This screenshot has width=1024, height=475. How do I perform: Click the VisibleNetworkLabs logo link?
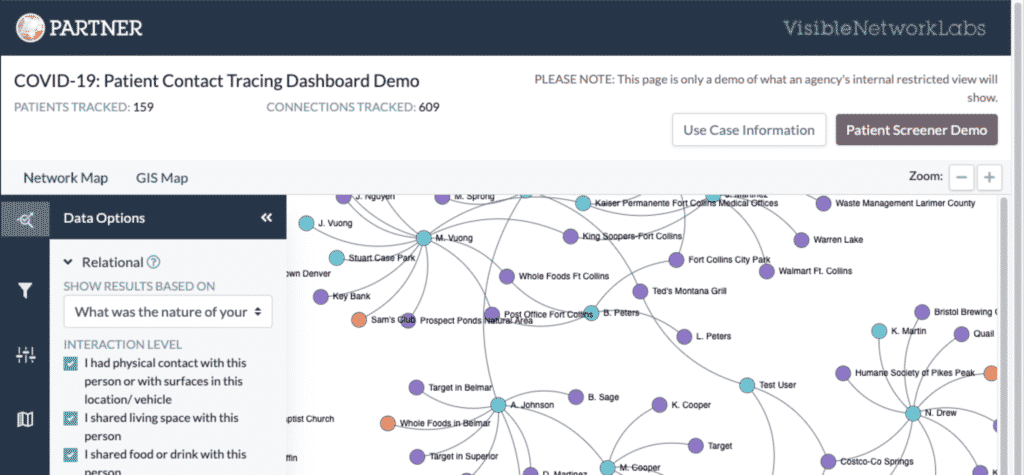click(884, 28)
